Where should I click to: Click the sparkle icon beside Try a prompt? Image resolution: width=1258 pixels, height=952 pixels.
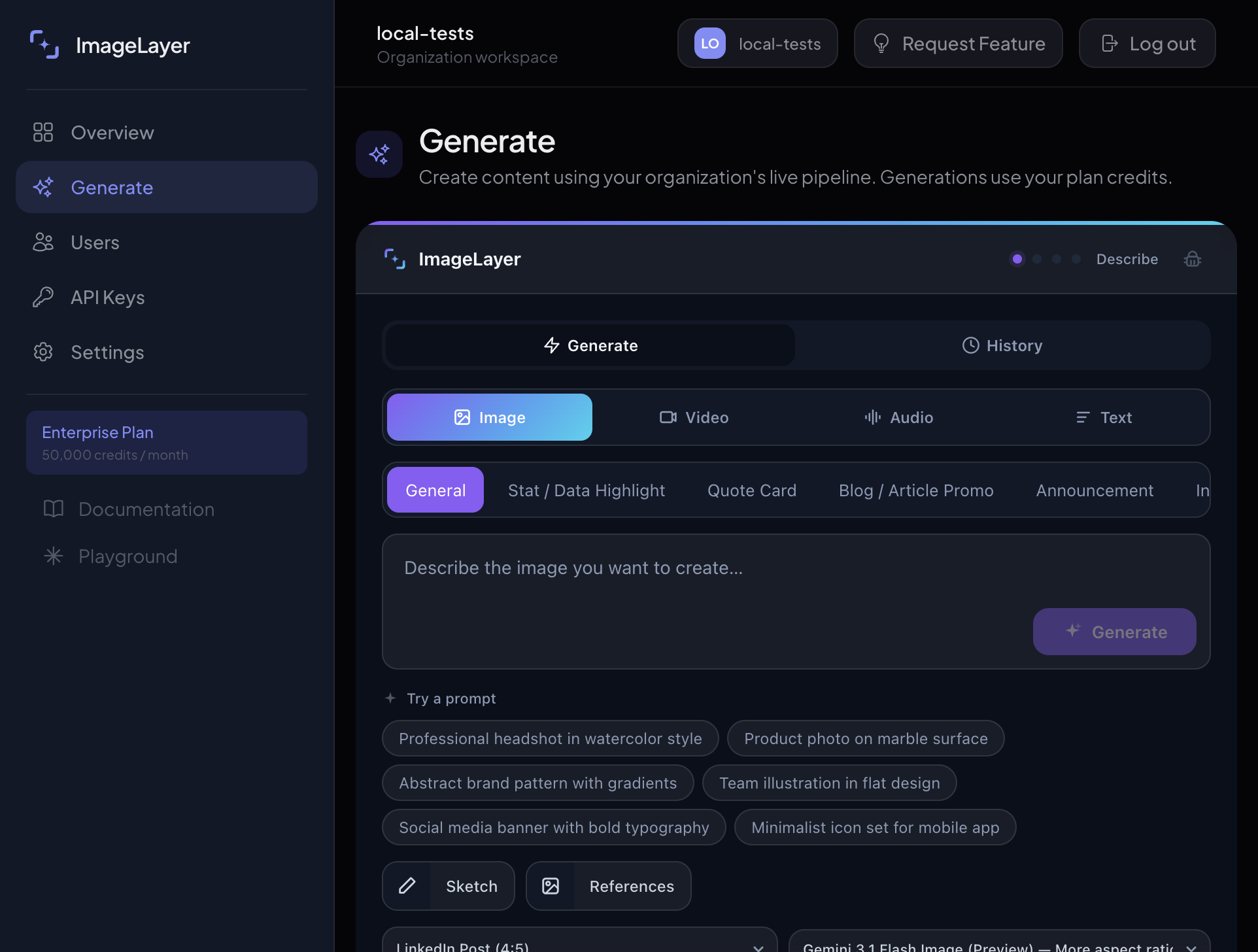390,698
